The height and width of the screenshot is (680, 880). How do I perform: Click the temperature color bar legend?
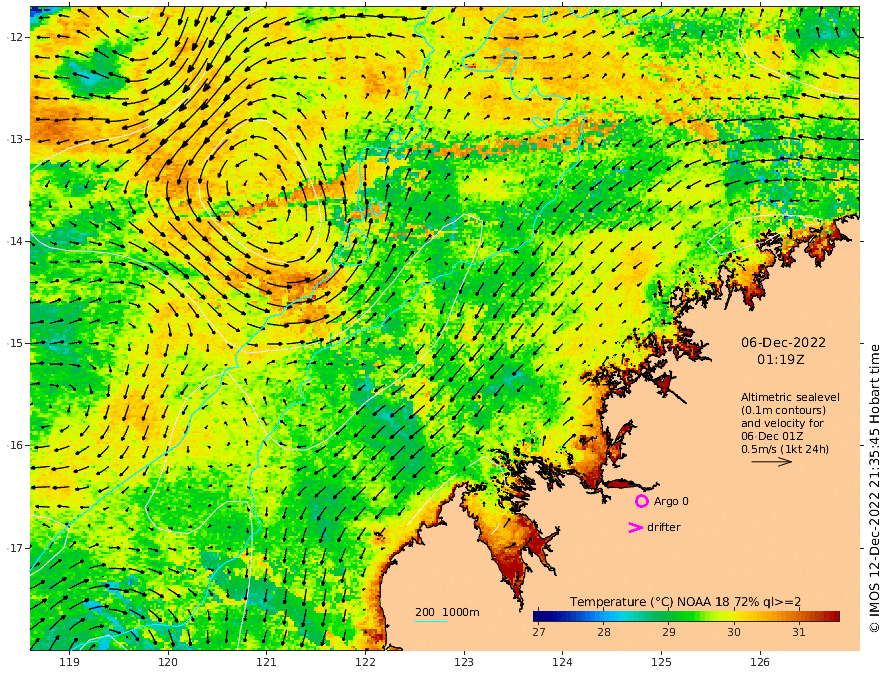[x=686, y=617]
